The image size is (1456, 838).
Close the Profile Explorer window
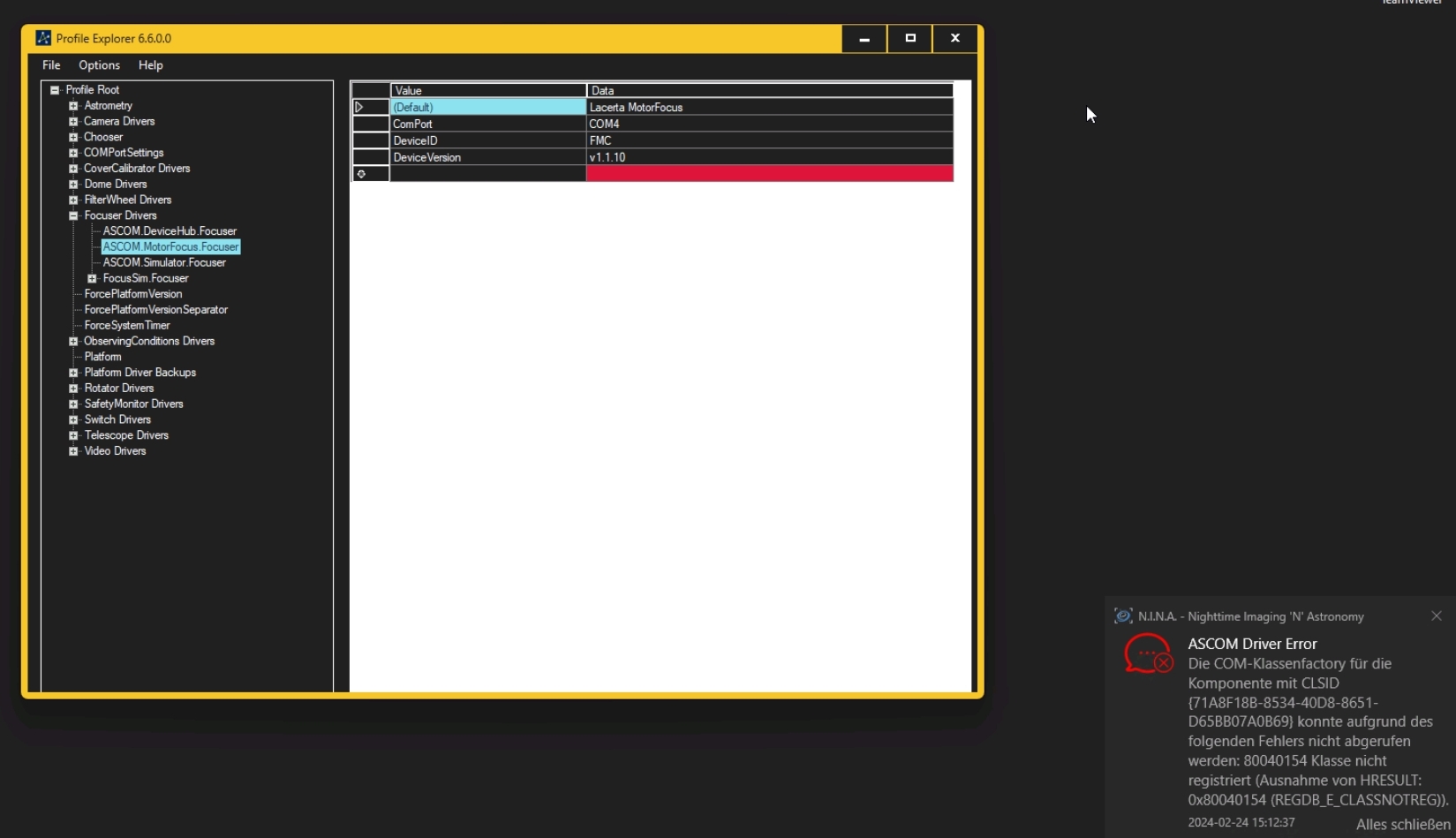[955, 39]
